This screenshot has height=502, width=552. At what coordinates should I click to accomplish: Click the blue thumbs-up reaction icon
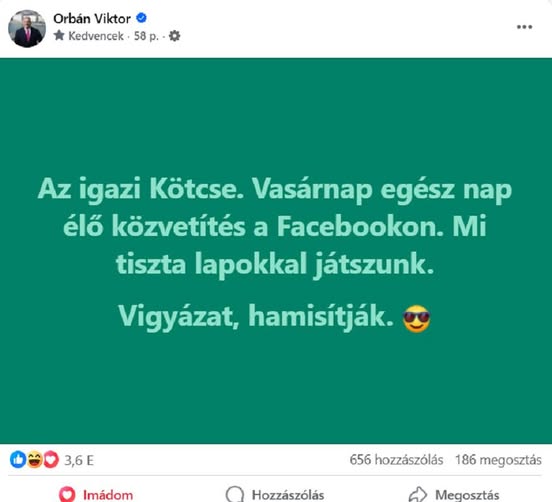(x=18, y=459)
